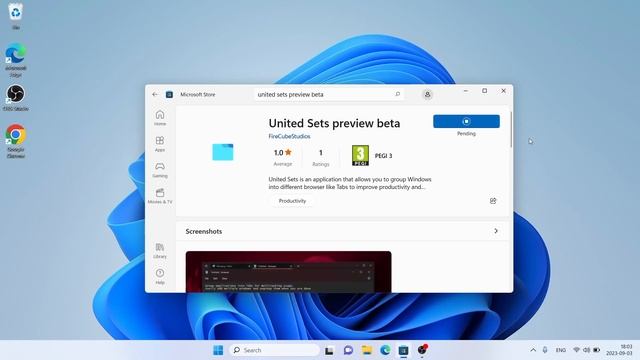Open the Library in Store sidebar

[x=160, y=250]
